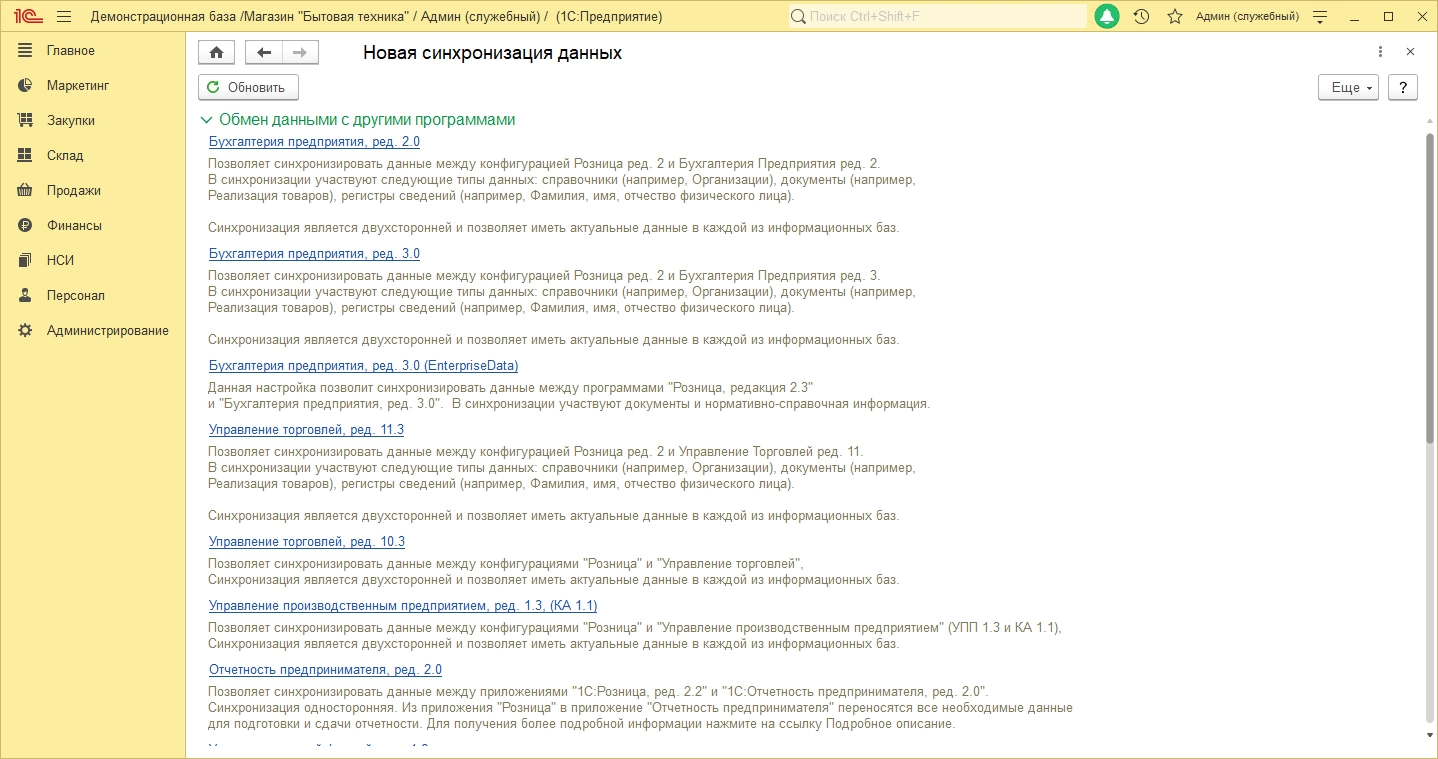This screenshot has width=1438, height=759.
Task: Open Финансы section in sidebar
Action: [74, 226]
